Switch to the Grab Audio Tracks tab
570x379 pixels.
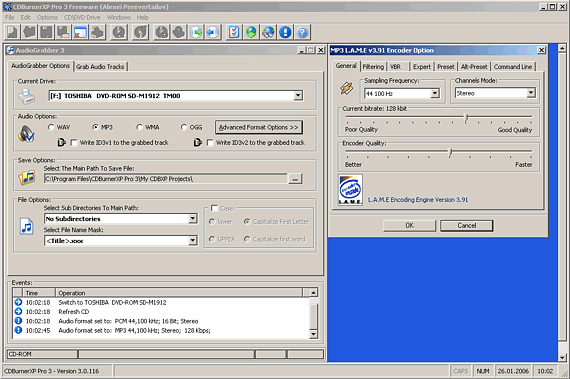click(100, 66)
